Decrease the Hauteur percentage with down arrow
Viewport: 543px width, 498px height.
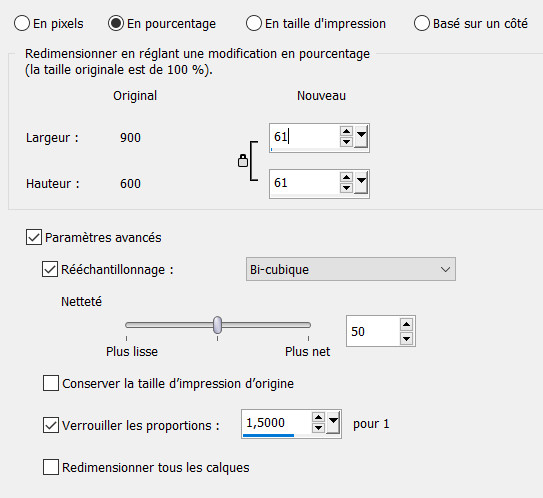coord(346,188)
